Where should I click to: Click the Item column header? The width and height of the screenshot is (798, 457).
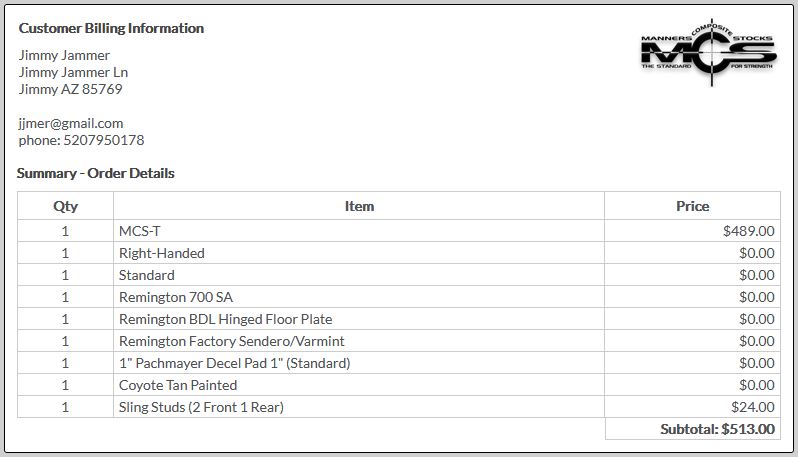click(x=359, y=206)
